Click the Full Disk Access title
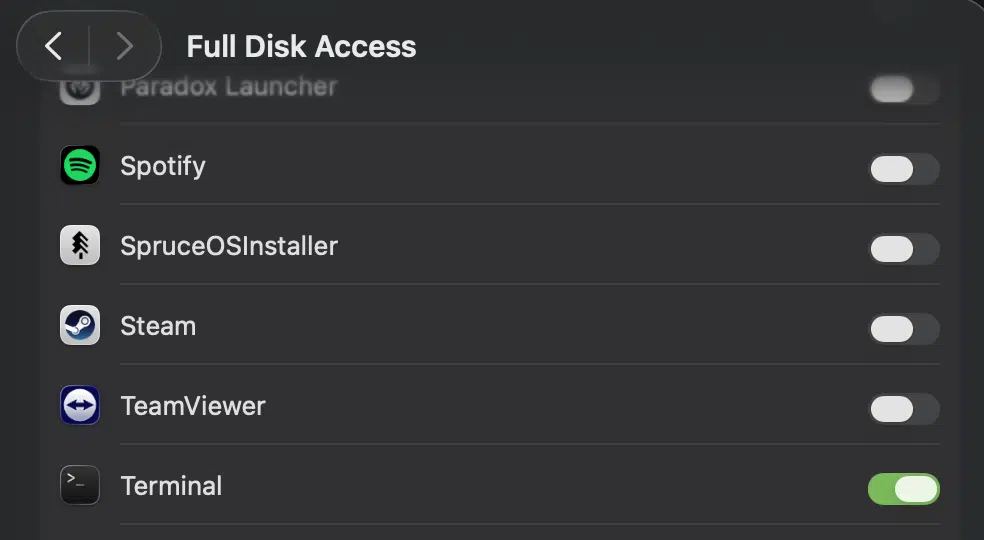This screenshot has width=984, height=540. tap(301, 46)
